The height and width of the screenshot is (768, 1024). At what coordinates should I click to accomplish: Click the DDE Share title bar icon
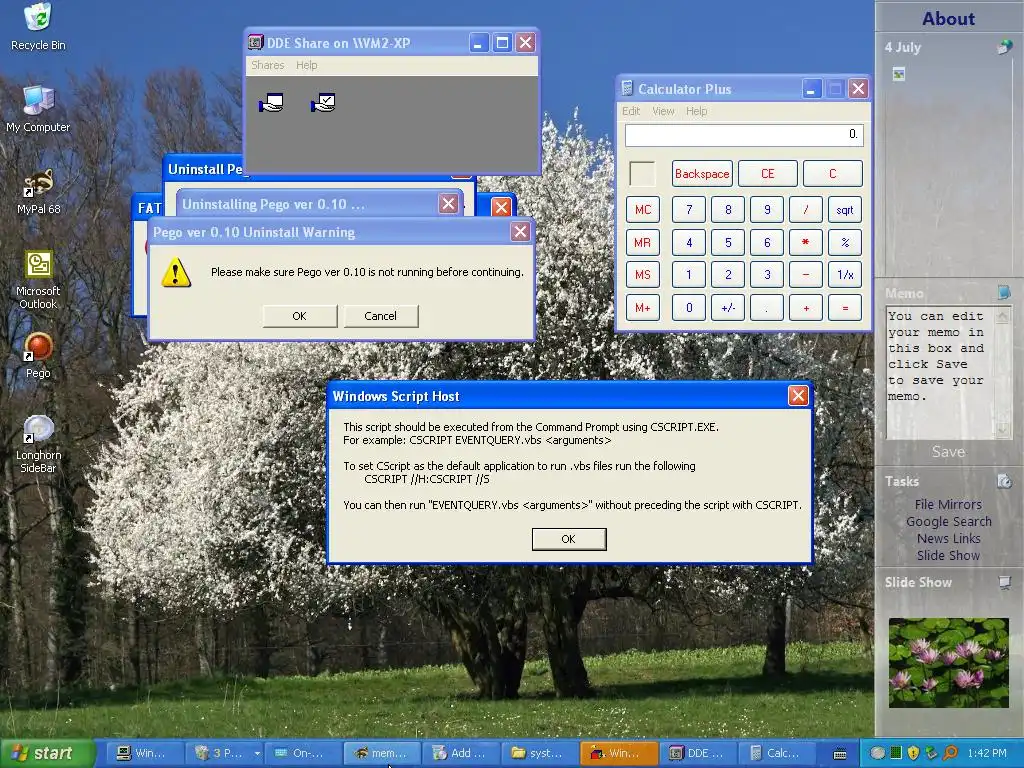click(x=255, y=42)
